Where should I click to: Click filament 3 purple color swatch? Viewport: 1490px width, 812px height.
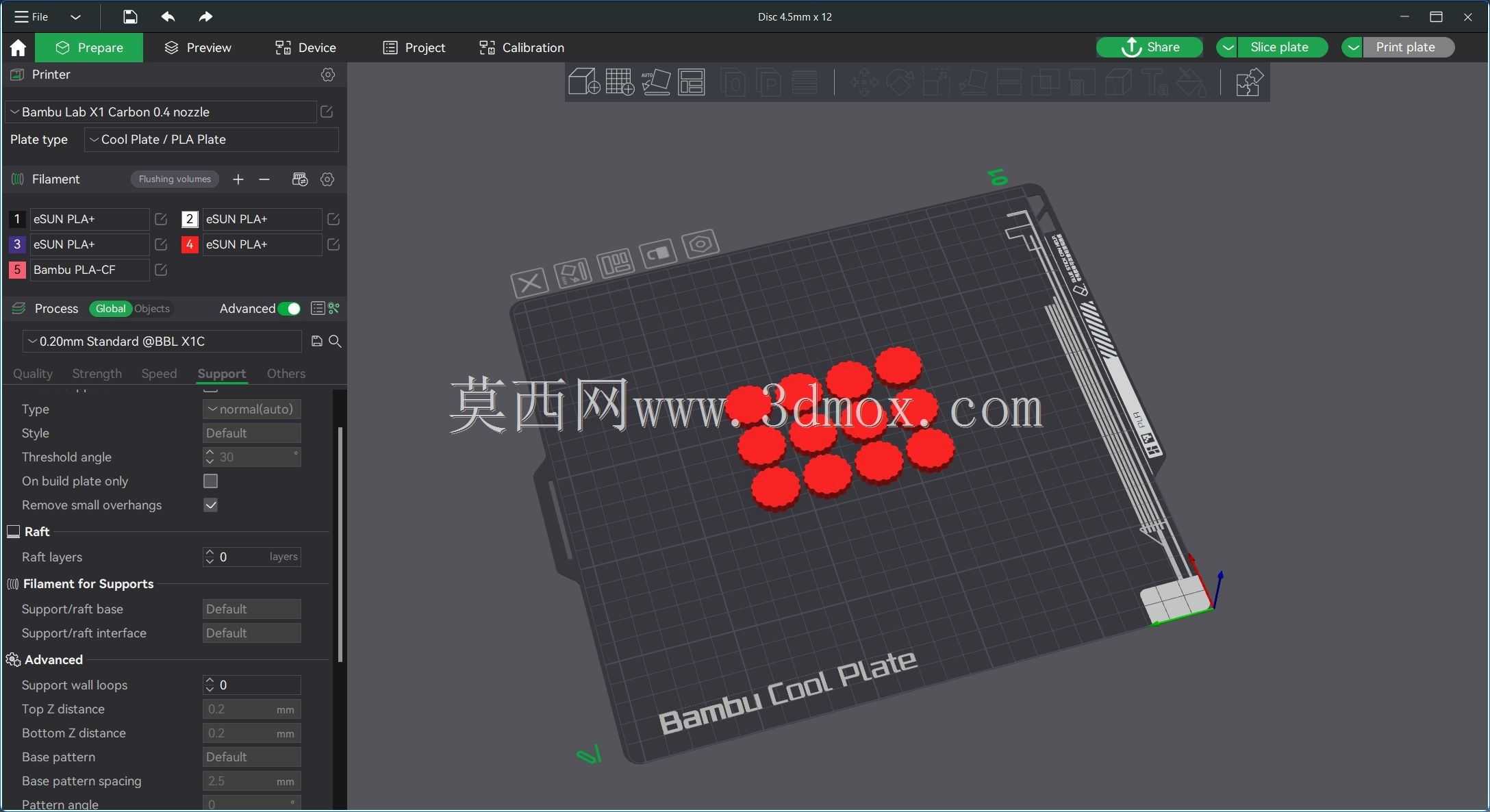pyautogui.click(x=17, y=244)
